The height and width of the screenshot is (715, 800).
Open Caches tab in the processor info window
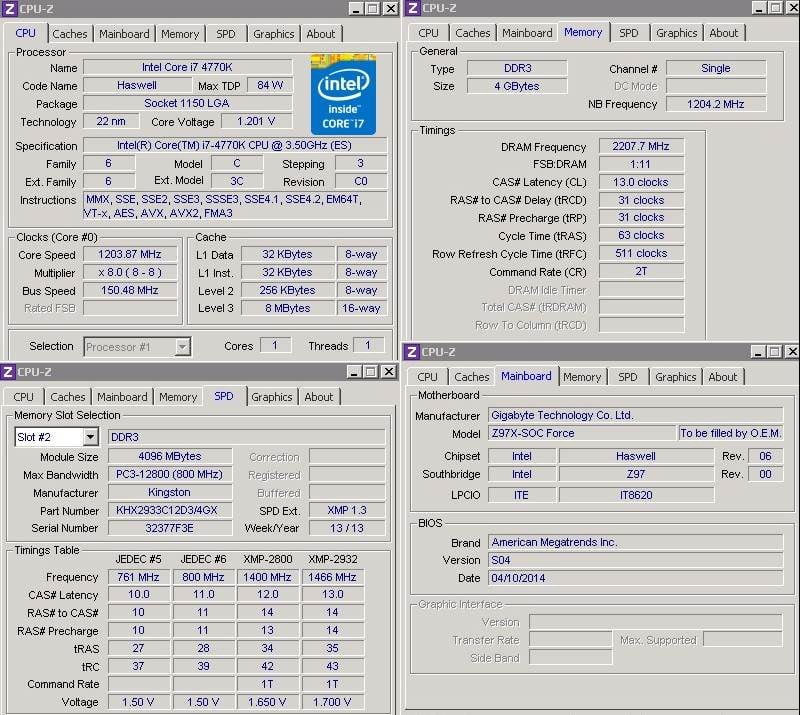[x=70, y=34]
